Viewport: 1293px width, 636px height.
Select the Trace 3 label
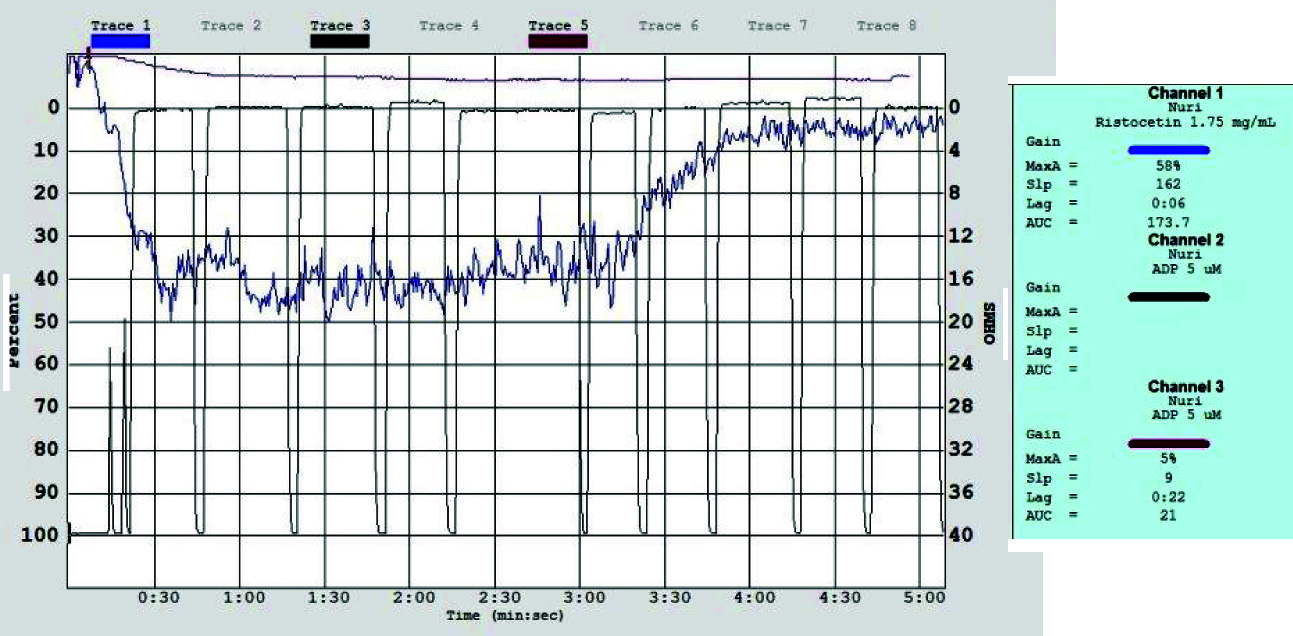[340, 26]
